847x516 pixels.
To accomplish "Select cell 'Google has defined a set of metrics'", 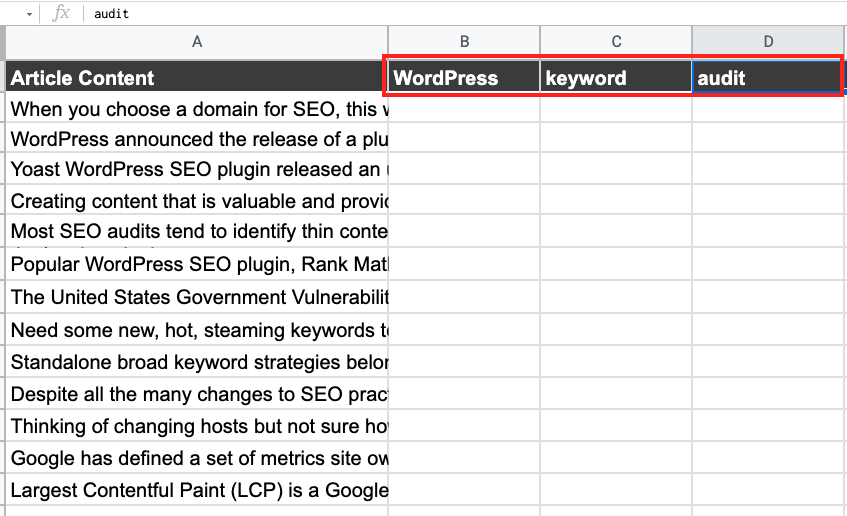I will click(197, 457).
